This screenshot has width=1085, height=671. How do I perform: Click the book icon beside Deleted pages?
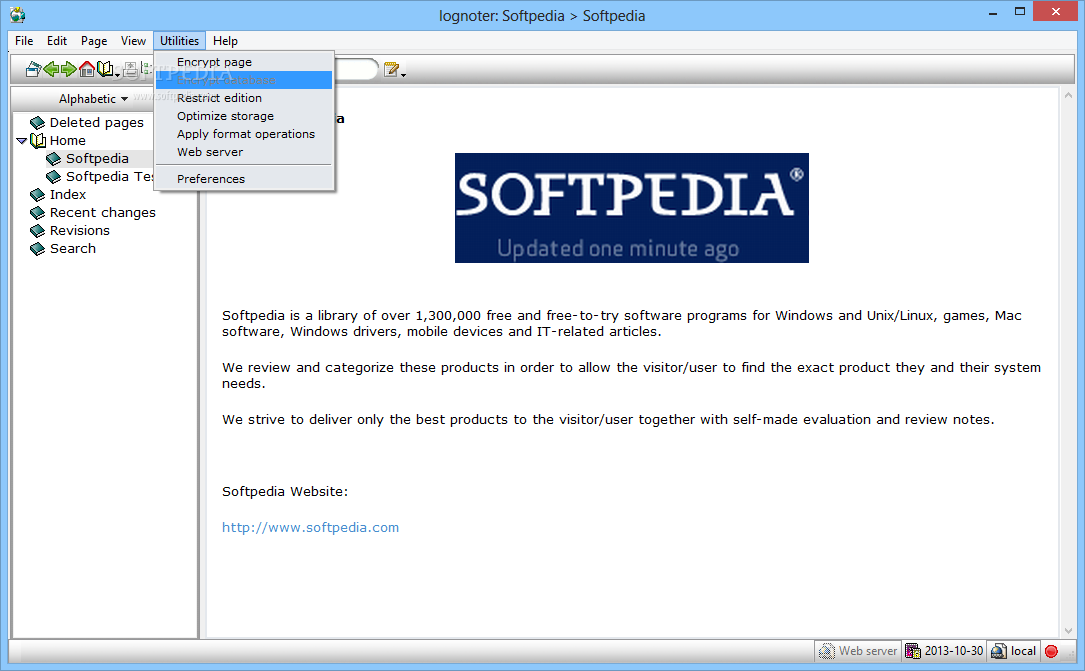tap(37, 123)
